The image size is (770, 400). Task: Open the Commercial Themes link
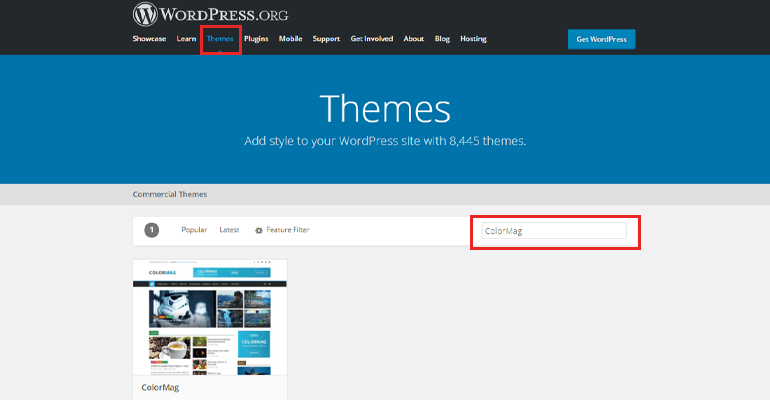[x=169, y=194]
